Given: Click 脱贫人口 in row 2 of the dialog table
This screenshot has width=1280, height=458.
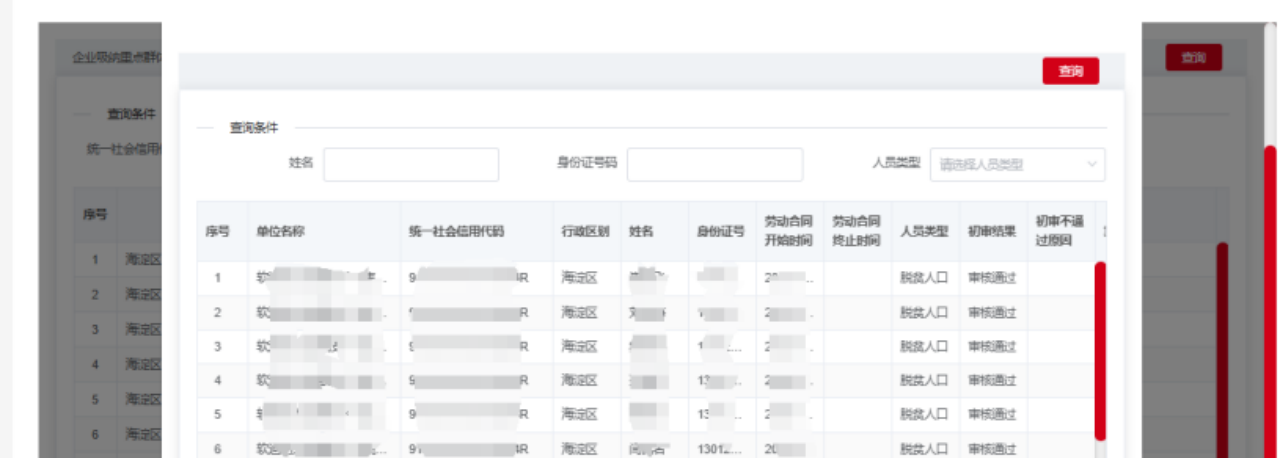Looking at the screenshot, I should pyautogui.click(x=924, y=312).
